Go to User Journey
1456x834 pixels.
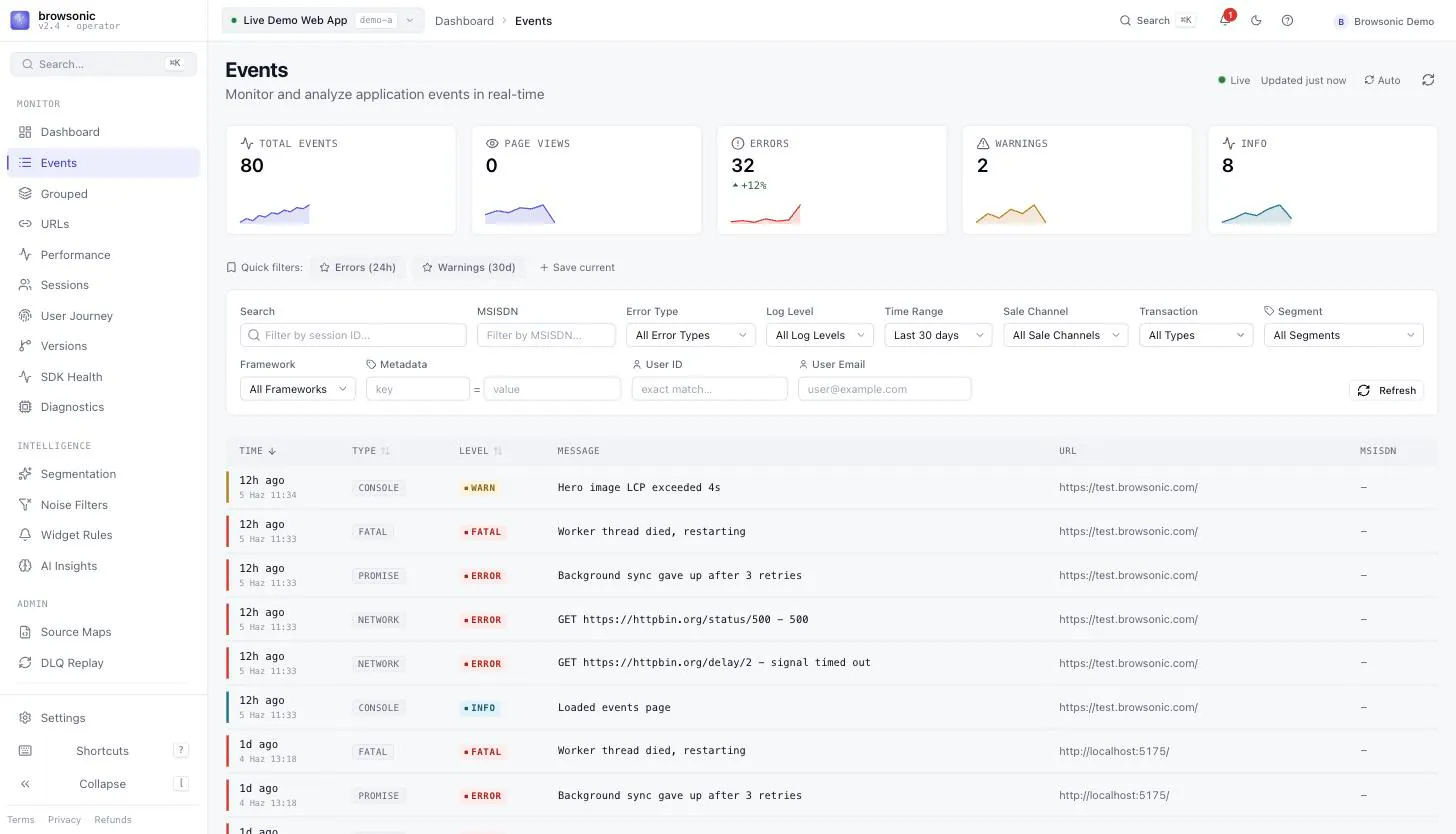tap(103, 316)
